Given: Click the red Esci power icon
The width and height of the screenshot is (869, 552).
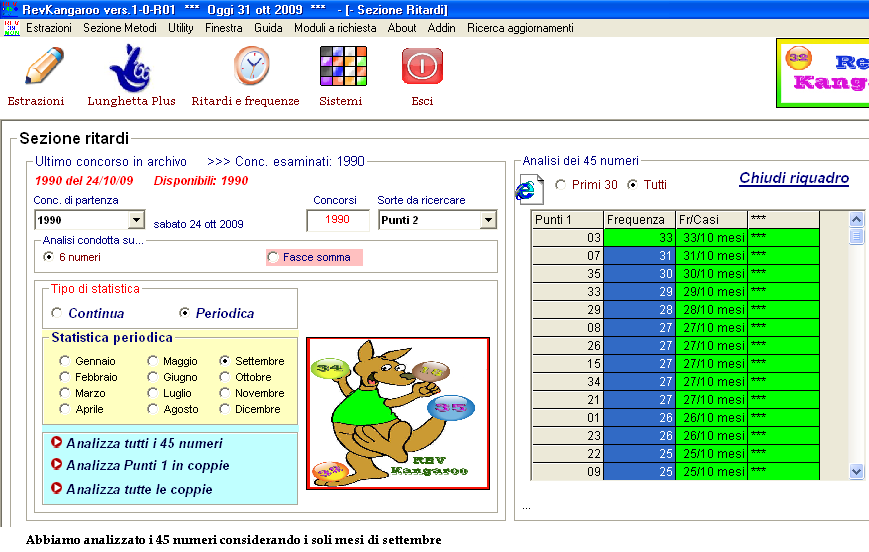Looking at the screenshot, I should pyautogui.click(x=422, y=66).
